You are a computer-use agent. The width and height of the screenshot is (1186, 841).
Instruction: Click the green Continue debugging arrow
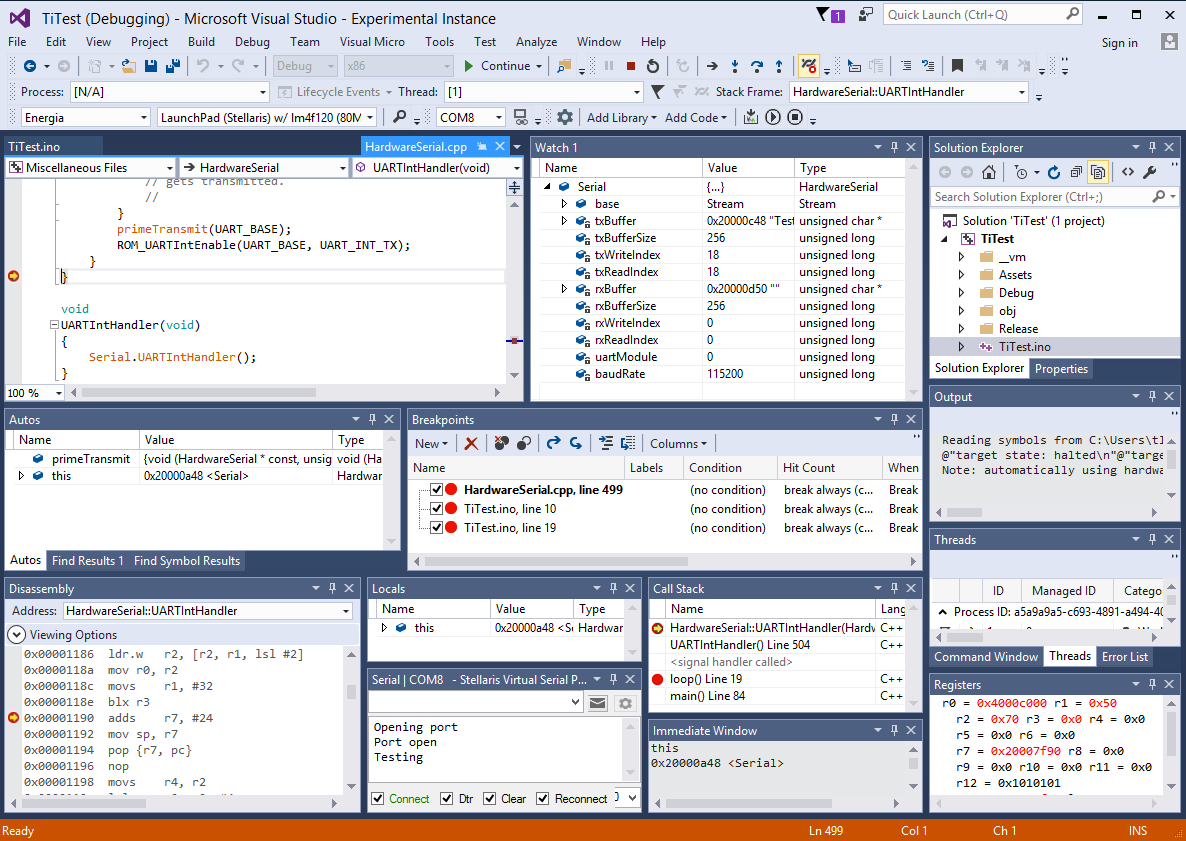(468, 66)
